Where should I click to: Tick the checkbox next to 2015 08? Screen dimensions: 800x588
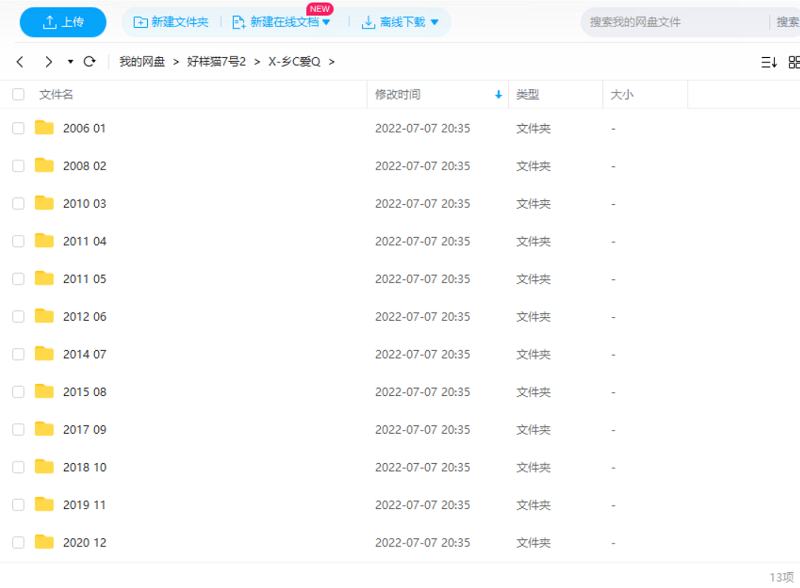tap(18, 392)
